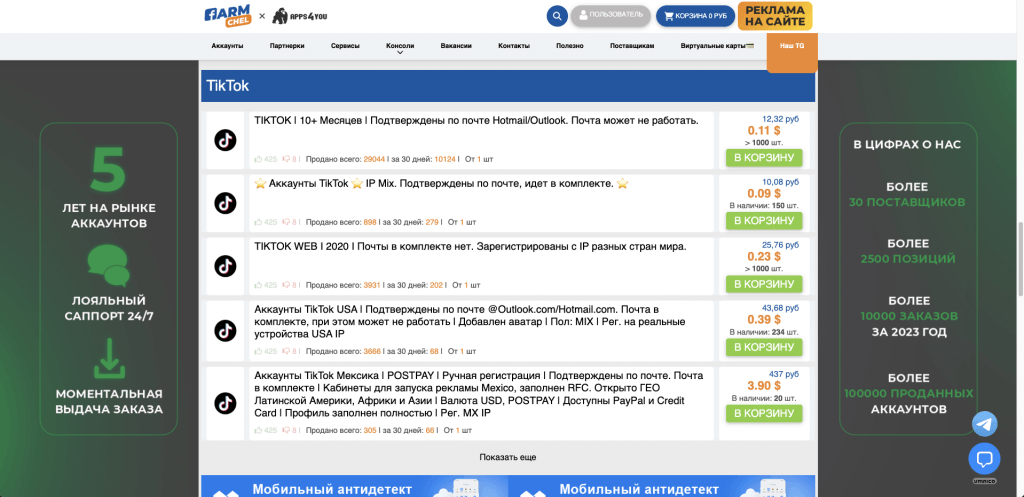Click TikTok icon of IP Mix listing
The height and width of the screenshot is (497, 1024).
[x=225, y=203]
